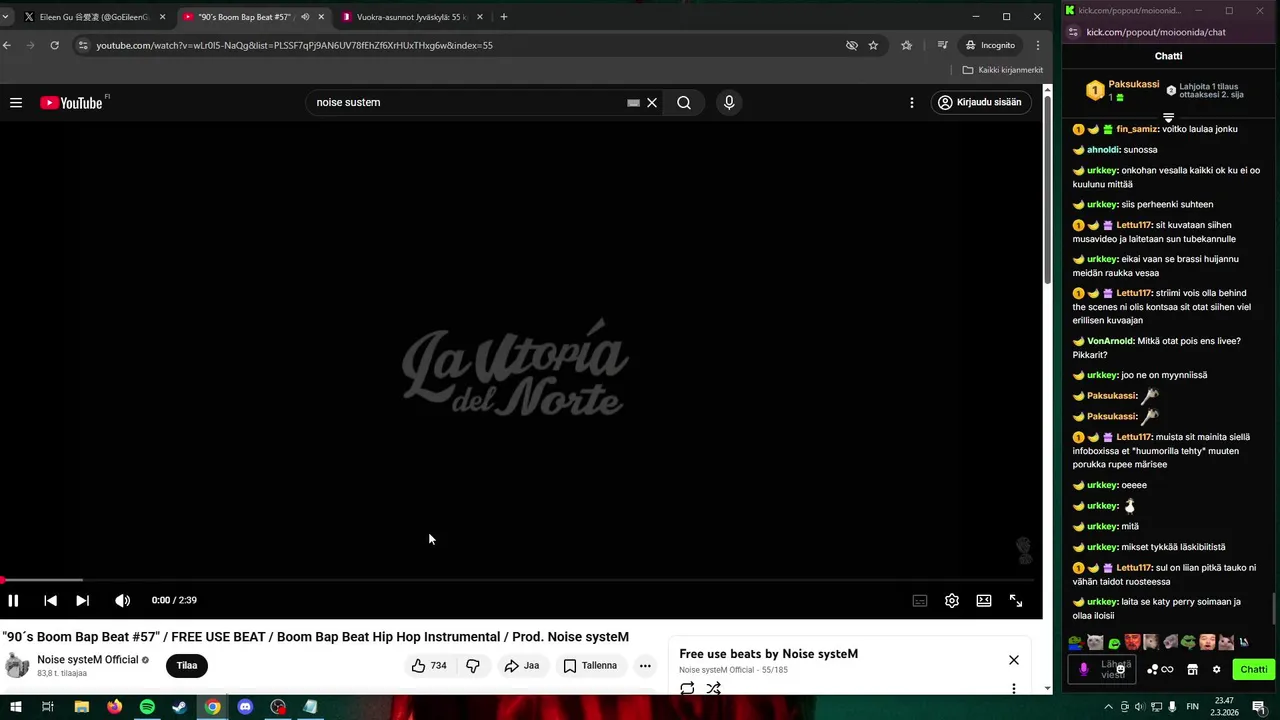Open Noise systeM Official channel name

[88, 660]
